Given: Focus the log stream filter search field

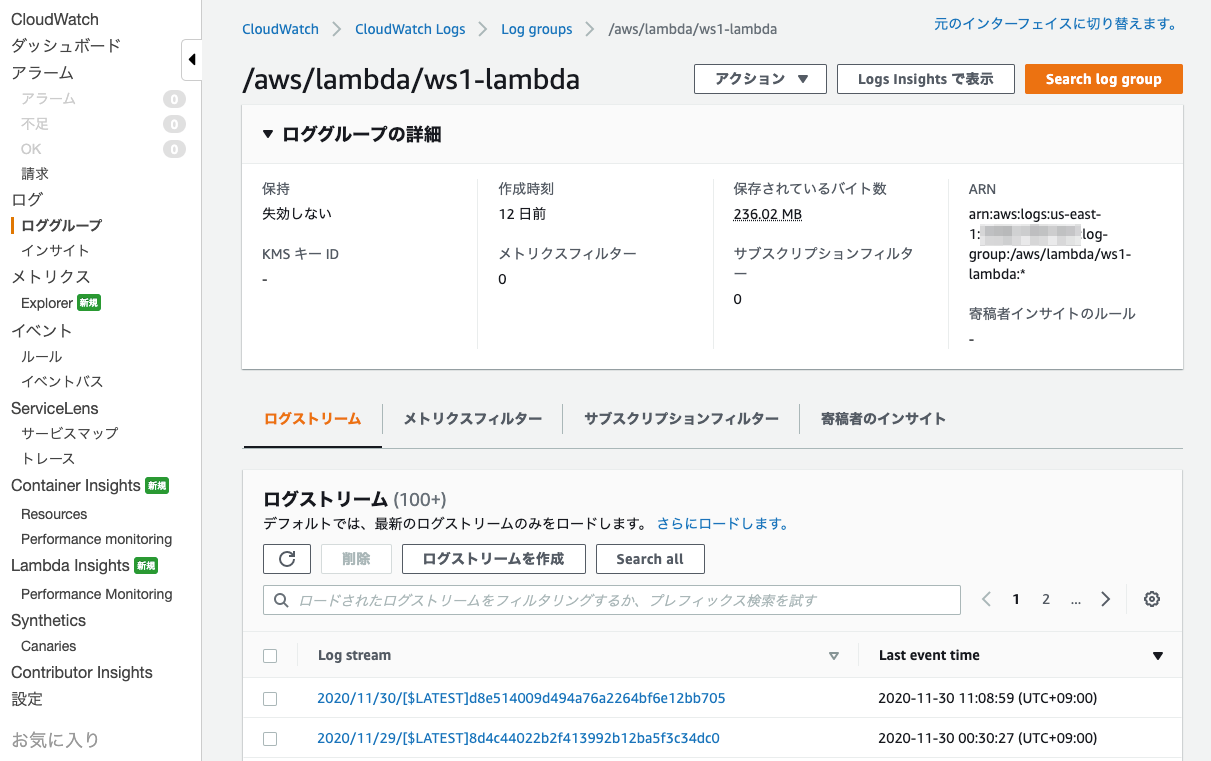Looking at the screenshot, I should (612, 600).
